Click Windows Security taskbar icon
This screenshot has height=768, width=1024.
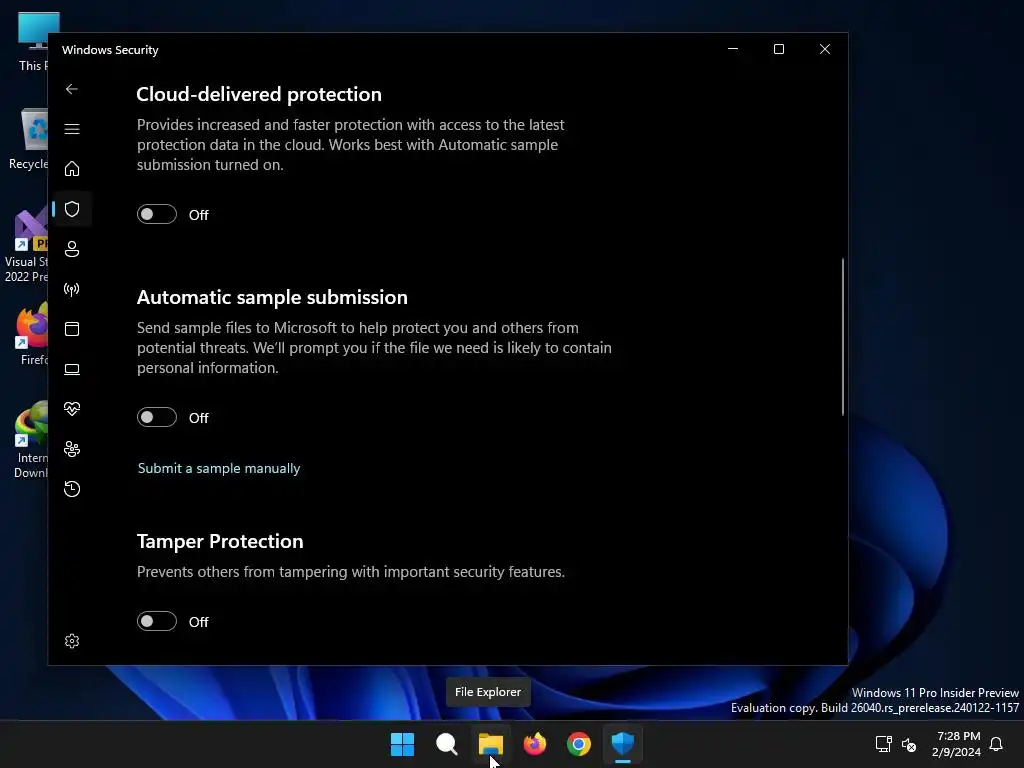pos(623,744)
